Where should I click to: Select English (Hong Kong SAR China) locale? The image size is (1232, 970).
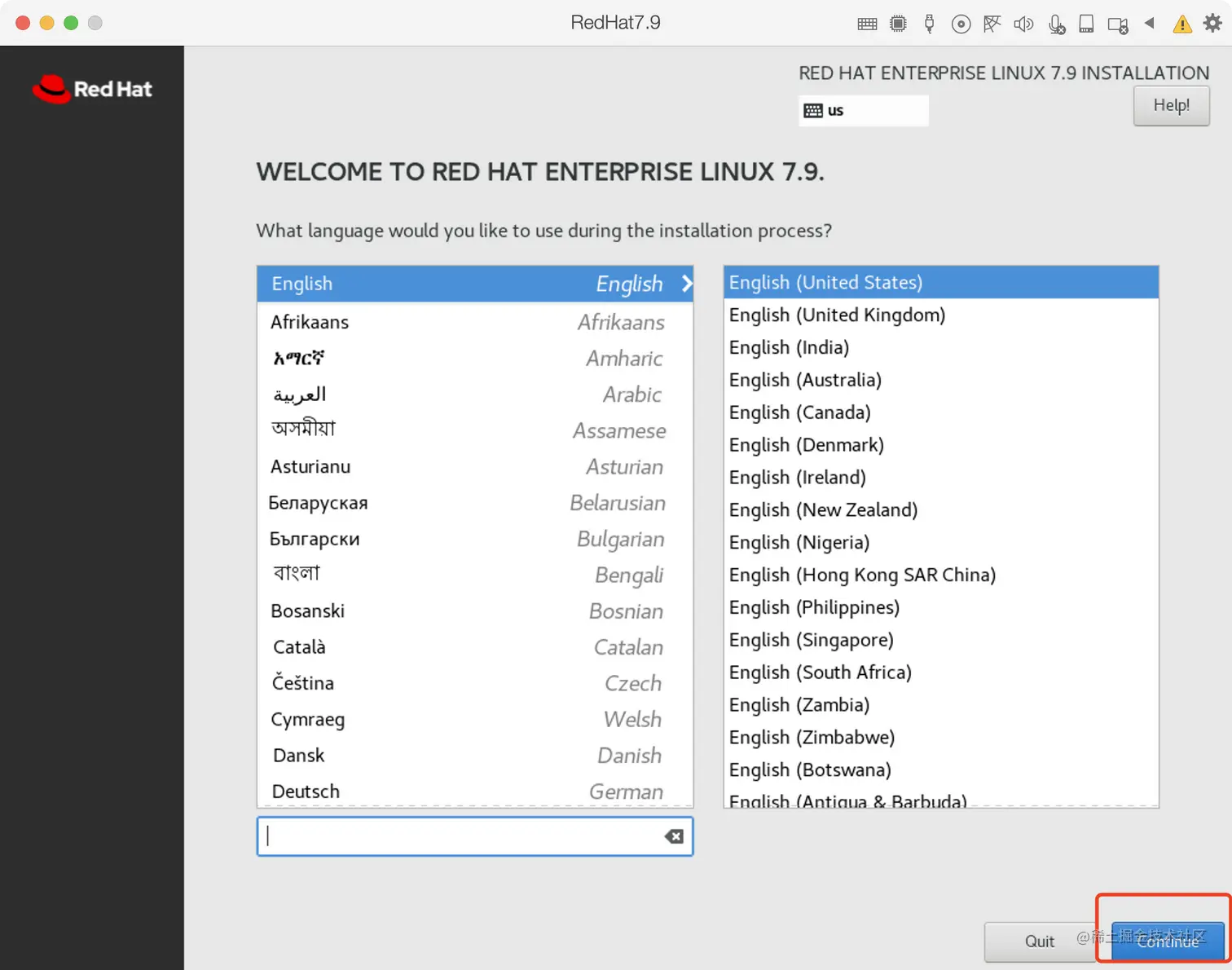941,575
